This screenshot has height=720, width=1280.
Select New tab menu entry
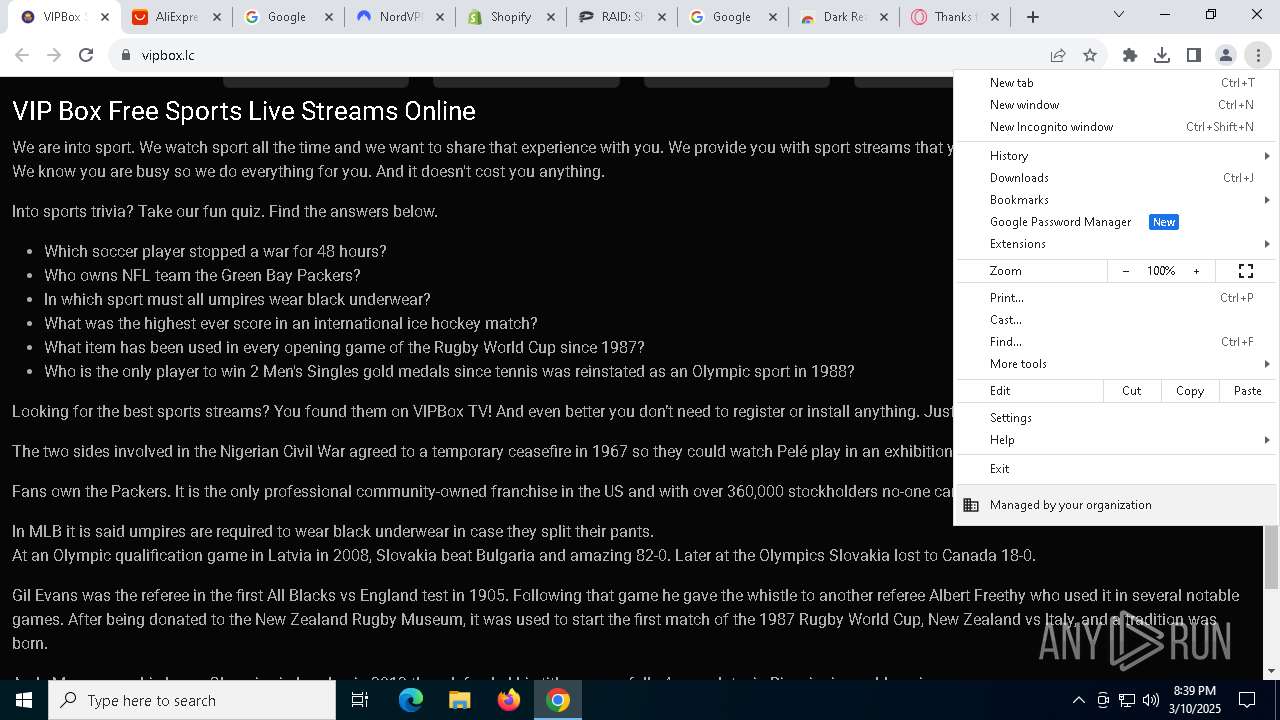1117,83
